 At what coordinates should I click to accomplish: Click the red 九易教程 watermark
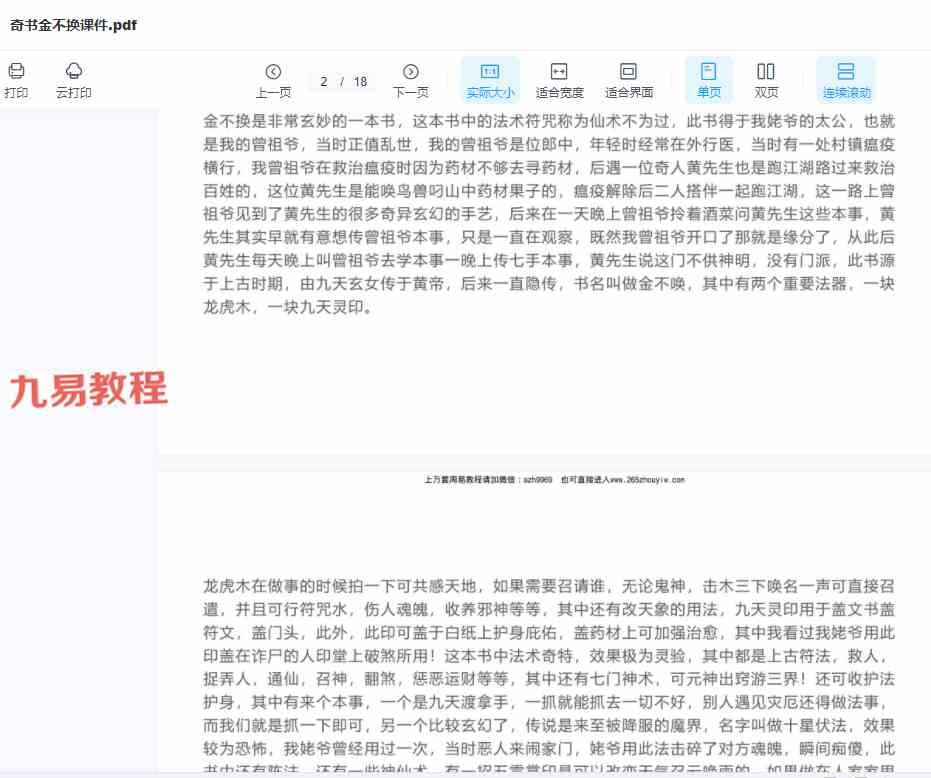pyautogui.click(x=88, y=390)
